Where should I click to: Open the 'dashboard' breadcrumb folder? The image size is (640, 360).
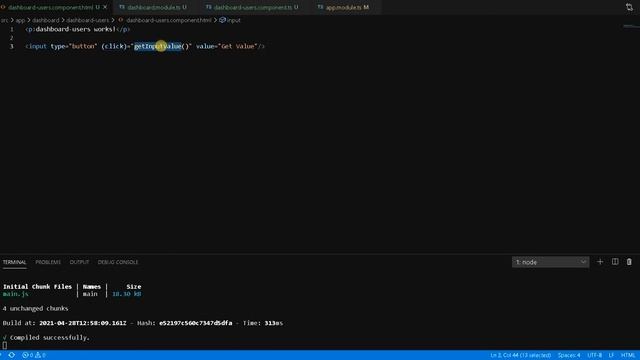pyautogui.click(x=46, y=20)
